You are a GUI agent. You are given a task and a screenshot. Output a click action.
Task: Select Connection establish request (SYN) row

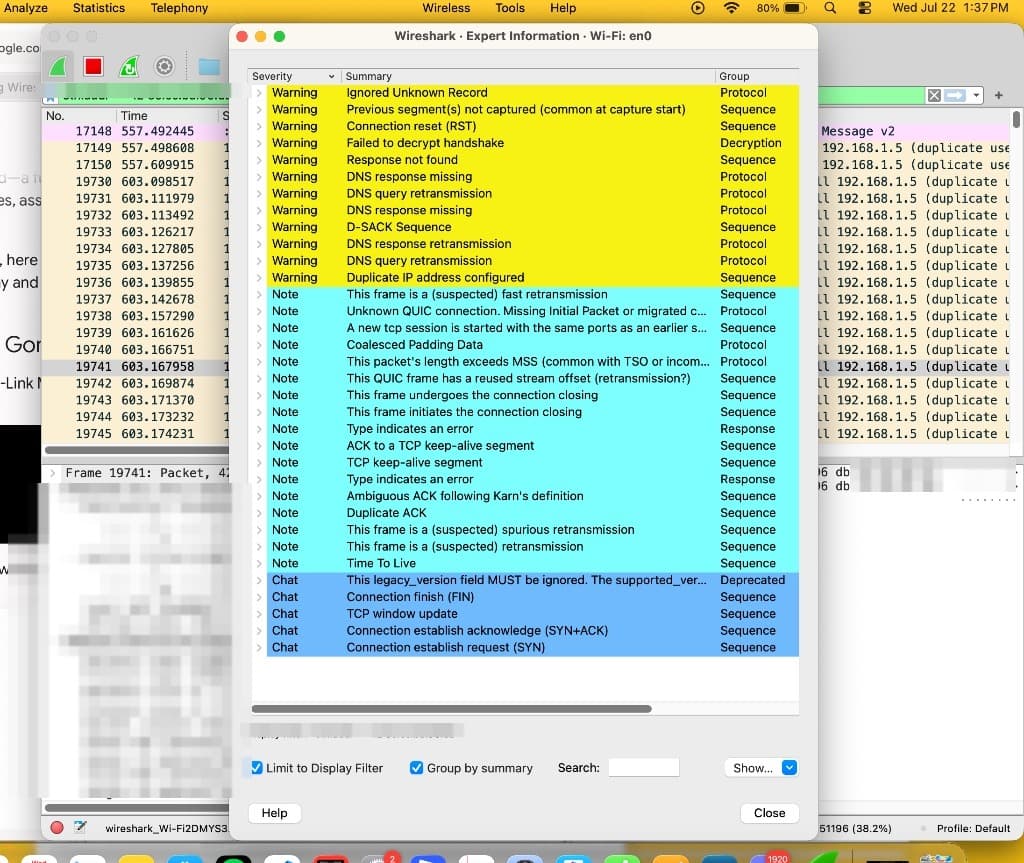(x=532, y=647)
